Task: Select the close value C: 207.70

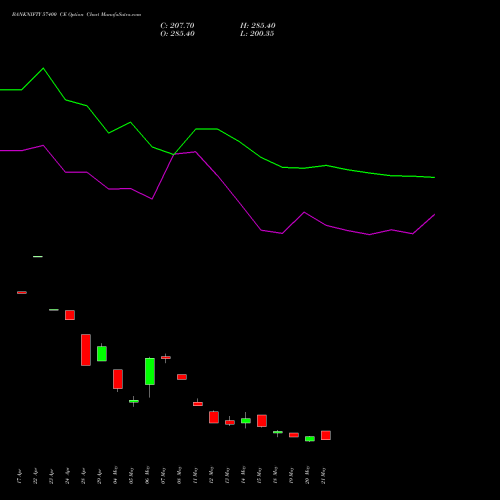Action: 177,26
